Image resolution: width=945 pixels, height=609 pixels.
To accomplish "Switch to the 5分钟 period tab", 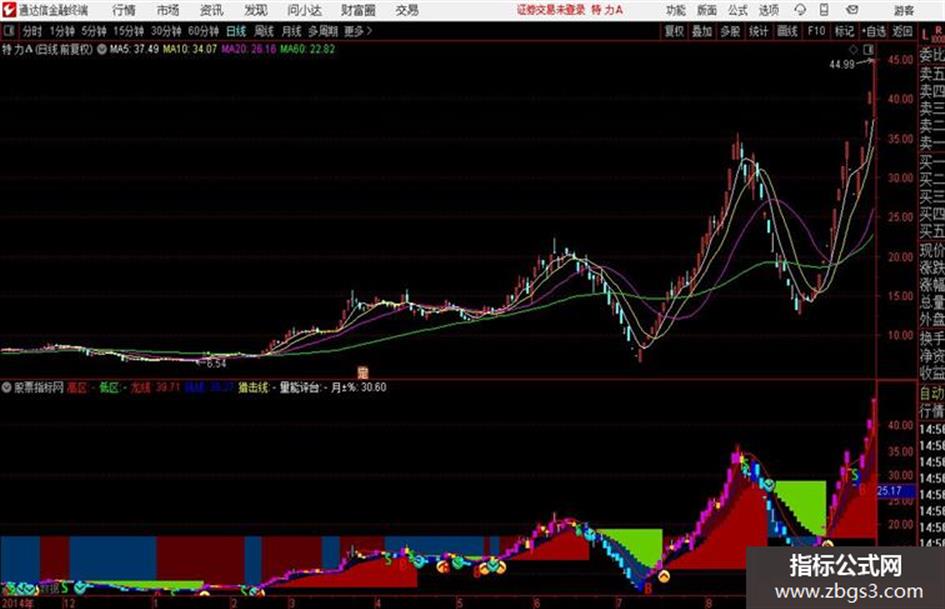I will (94, 31).
